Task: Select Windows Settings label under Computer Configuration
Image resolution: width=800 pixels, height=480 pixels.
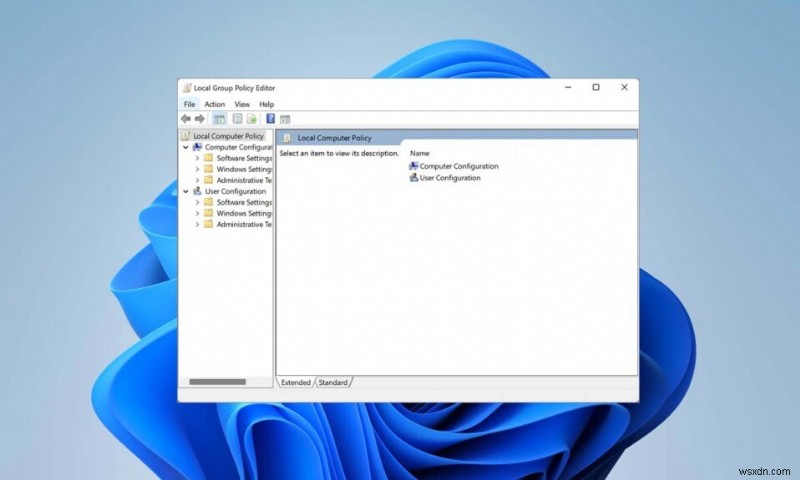Action: 244,169
